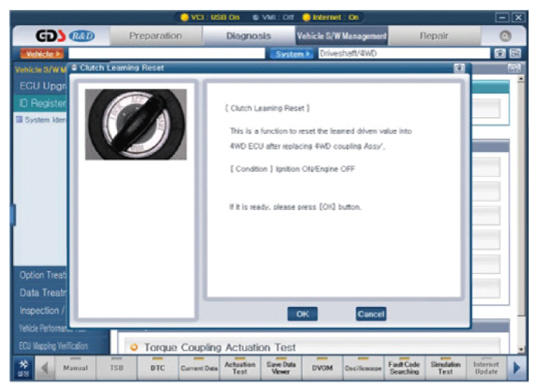Click the first icon right of system field
This screenshot has height=392, width=538.
(500, 53)
